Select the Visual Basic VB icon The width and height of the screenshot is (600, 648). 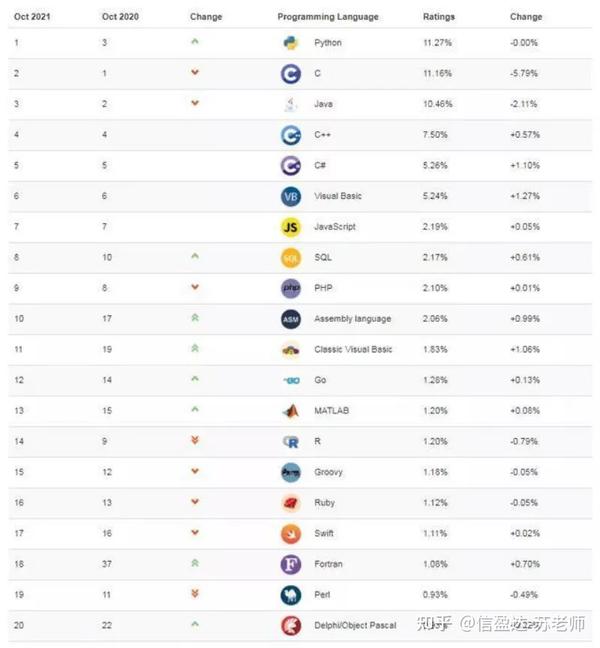(x=290, y=196)
